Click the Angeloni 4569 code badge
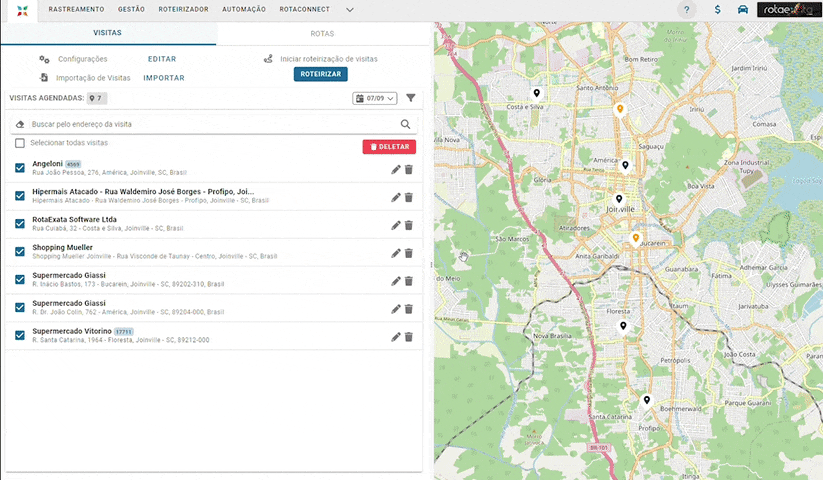This screenshot has height=480, width=823. click(73, 164)
